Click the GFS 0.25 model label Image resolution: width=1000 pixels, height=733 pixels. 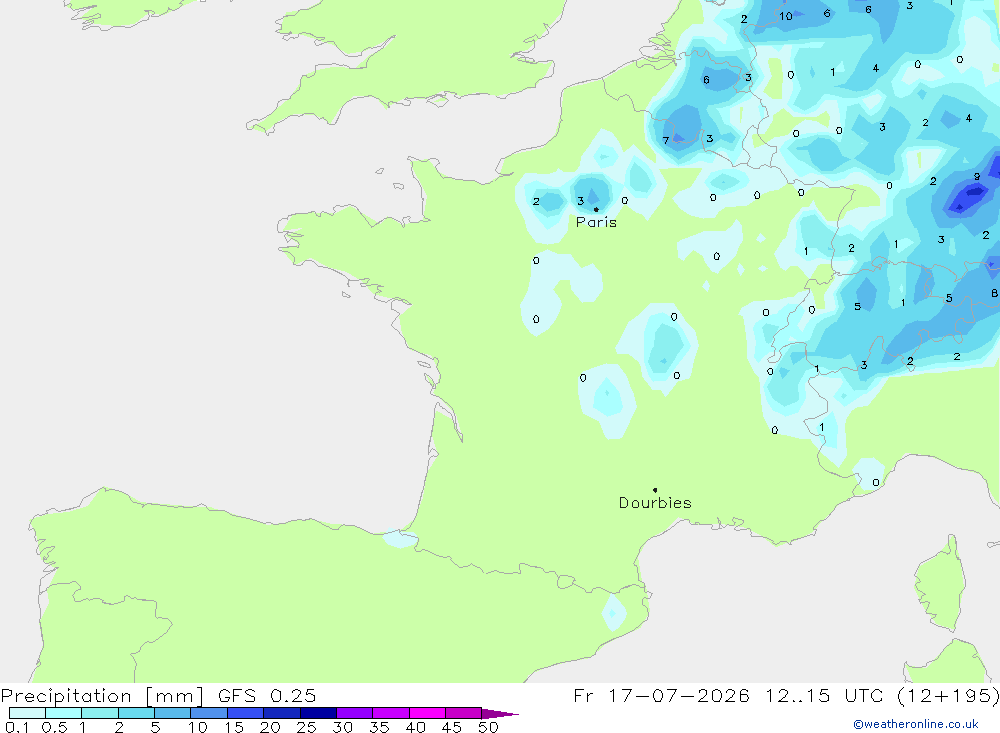[267, 695]
